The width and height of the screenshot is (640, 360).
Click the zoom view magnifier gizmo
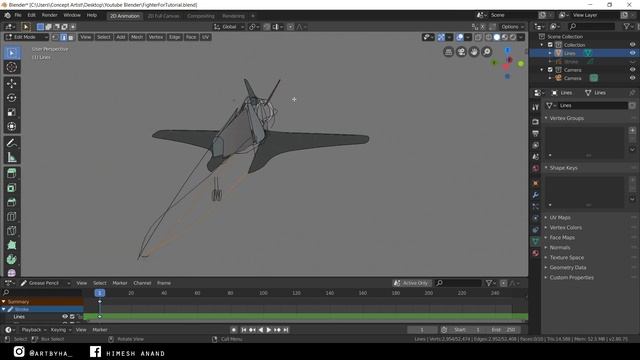pos(487,52)
